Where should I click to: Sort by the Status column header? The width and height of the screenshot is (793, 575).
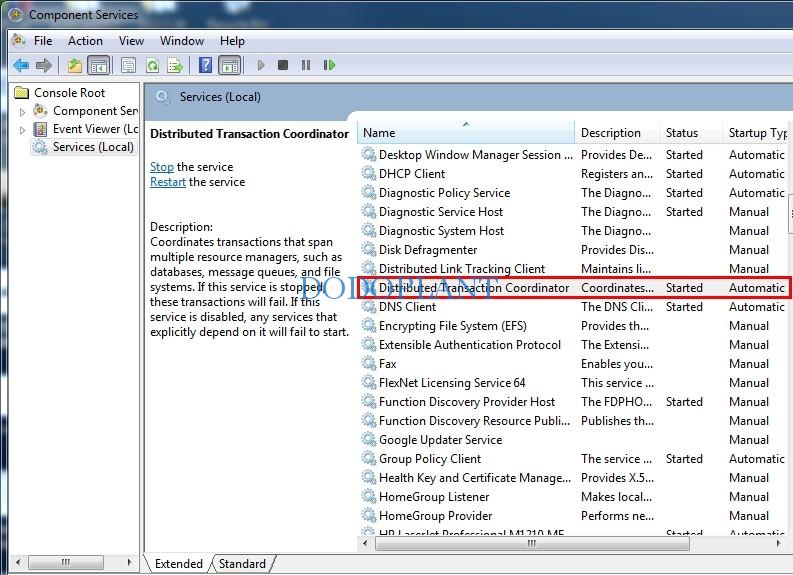(x=691, y=133)
